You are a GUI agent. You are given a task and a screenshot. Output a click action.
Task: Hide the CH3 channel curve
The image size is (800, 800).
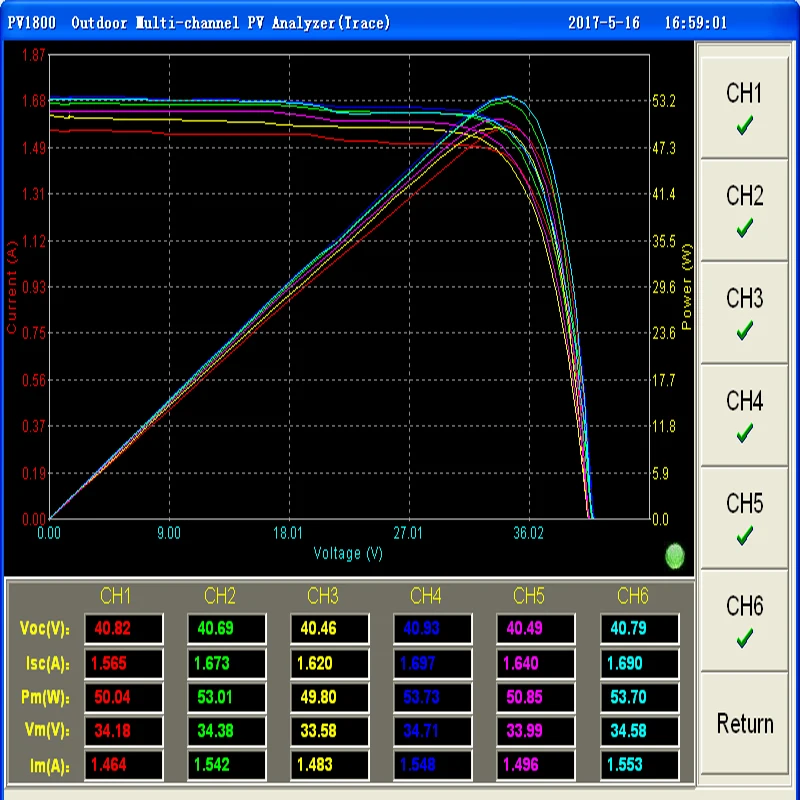[x=745, y=313]
